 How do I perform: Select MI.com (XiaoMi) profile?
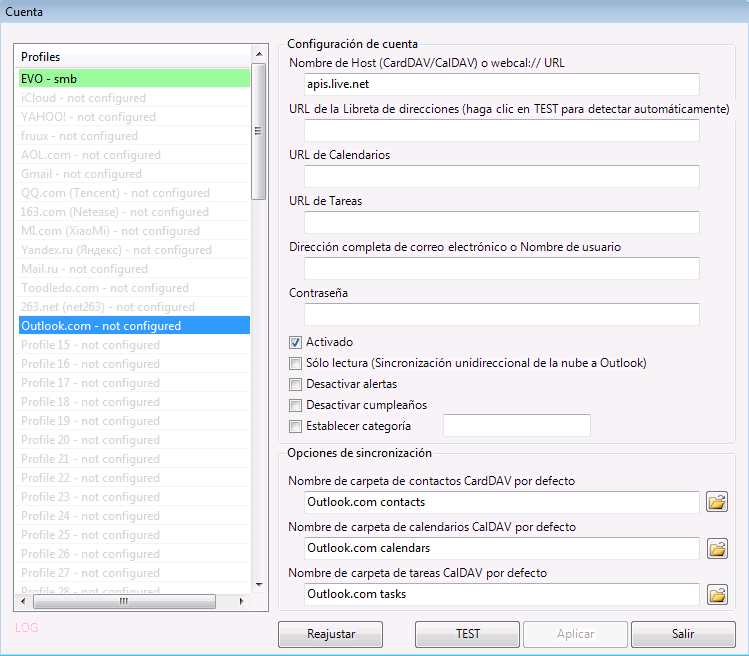134,231
